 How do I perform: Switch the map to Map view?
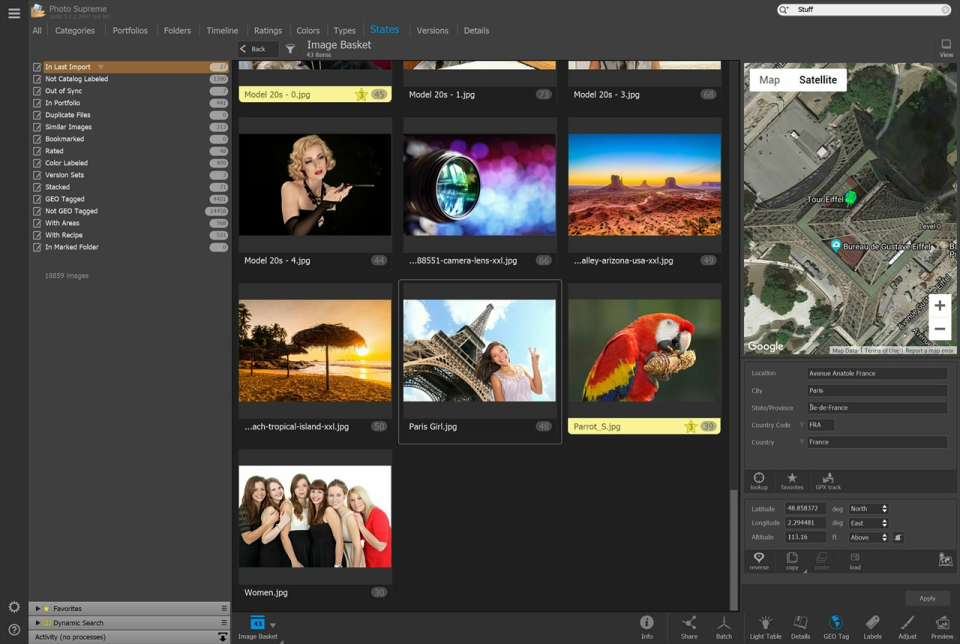[x=769, y=80]
